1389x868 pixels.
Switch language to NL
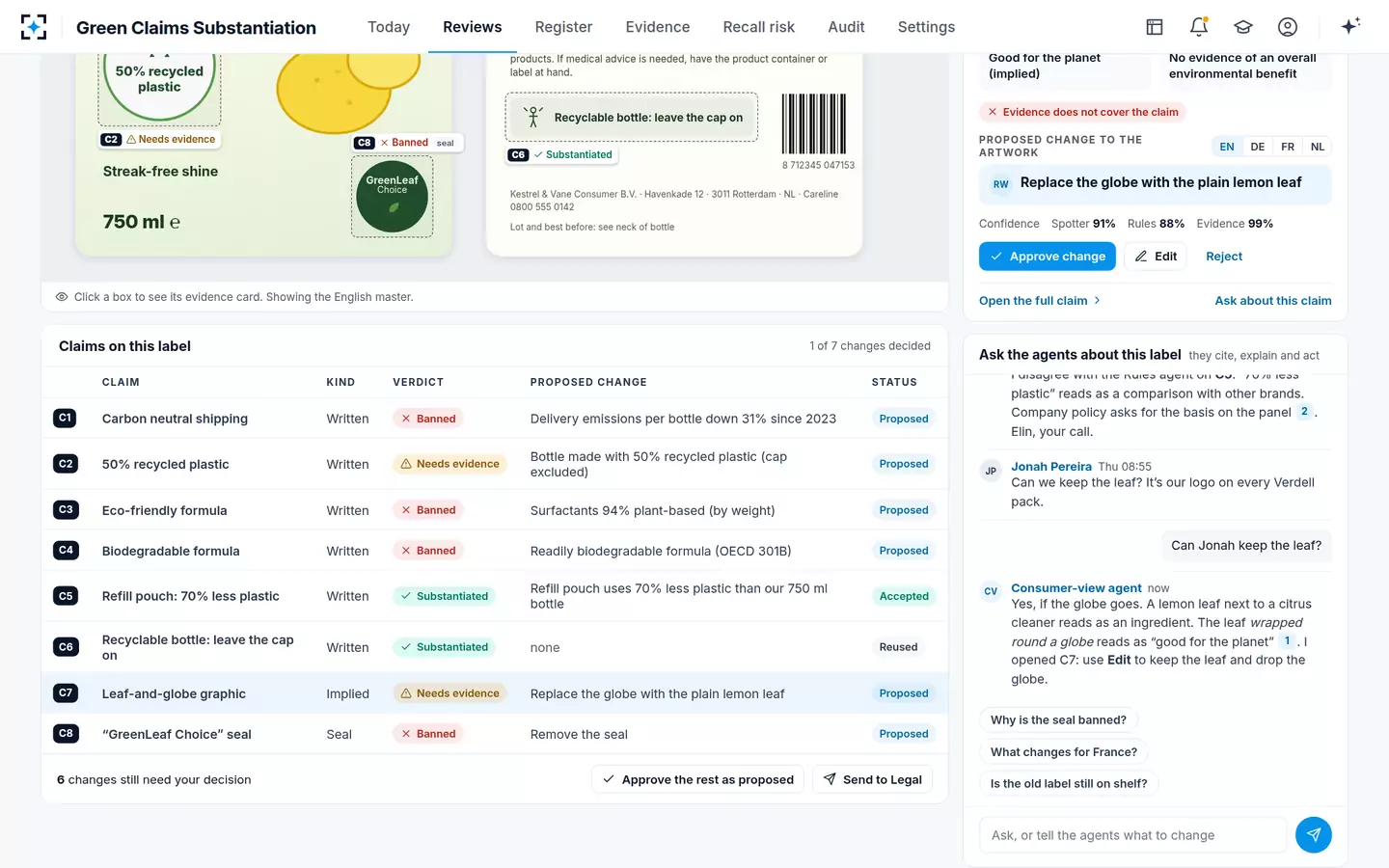1318,147
